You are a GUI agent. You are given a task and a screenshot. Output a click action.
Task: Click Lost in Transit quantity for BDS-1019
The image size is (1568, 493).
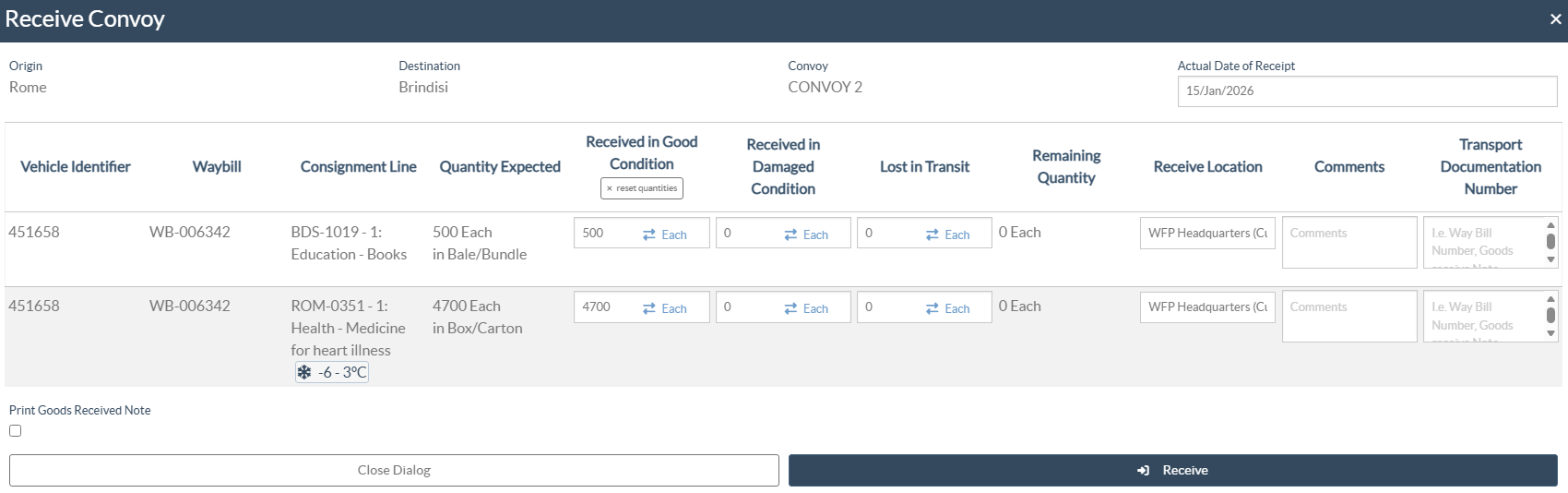pyautogui.click(x=888, y=233)
